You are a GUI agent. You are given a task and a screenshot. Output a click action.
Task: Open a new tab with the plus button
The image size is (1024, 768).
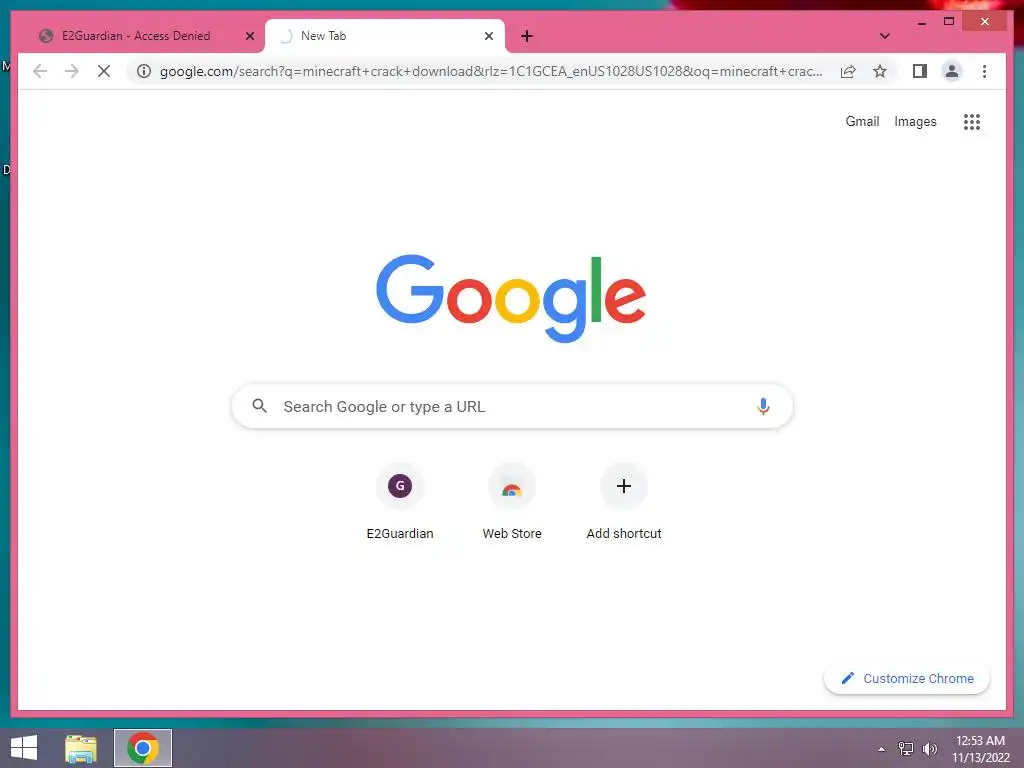(x=527, y=36)
